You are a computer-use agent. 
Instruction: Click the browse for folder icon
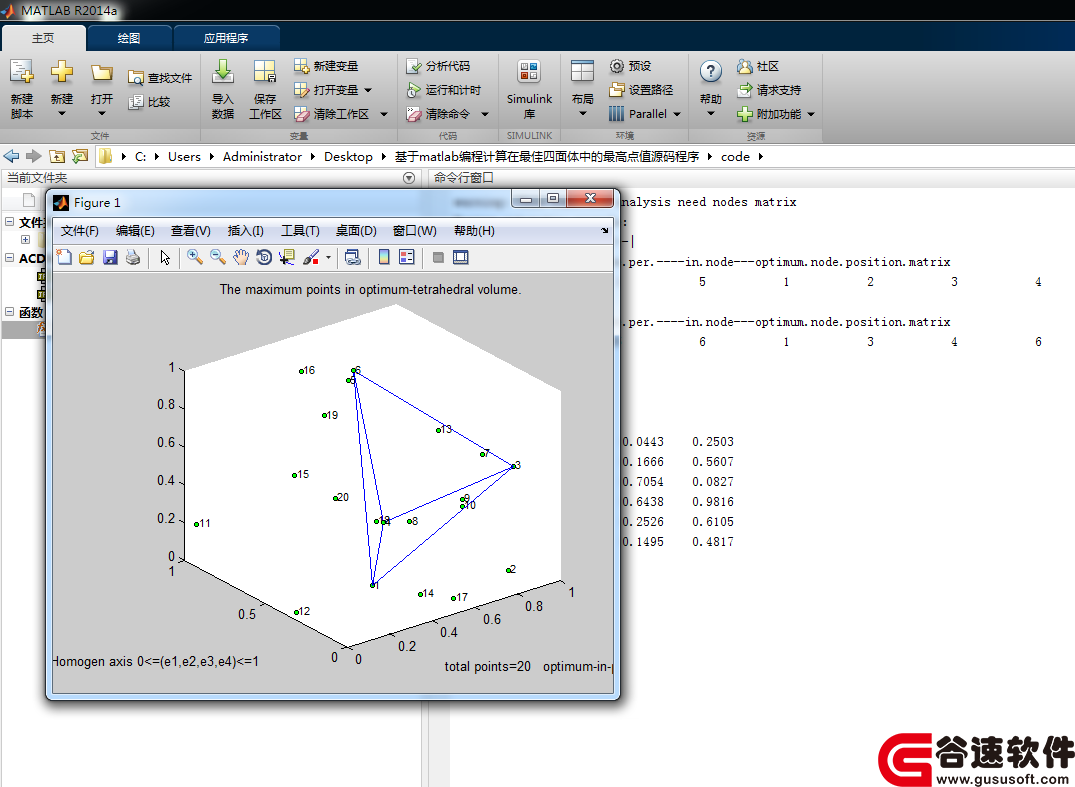click(80, 156)
